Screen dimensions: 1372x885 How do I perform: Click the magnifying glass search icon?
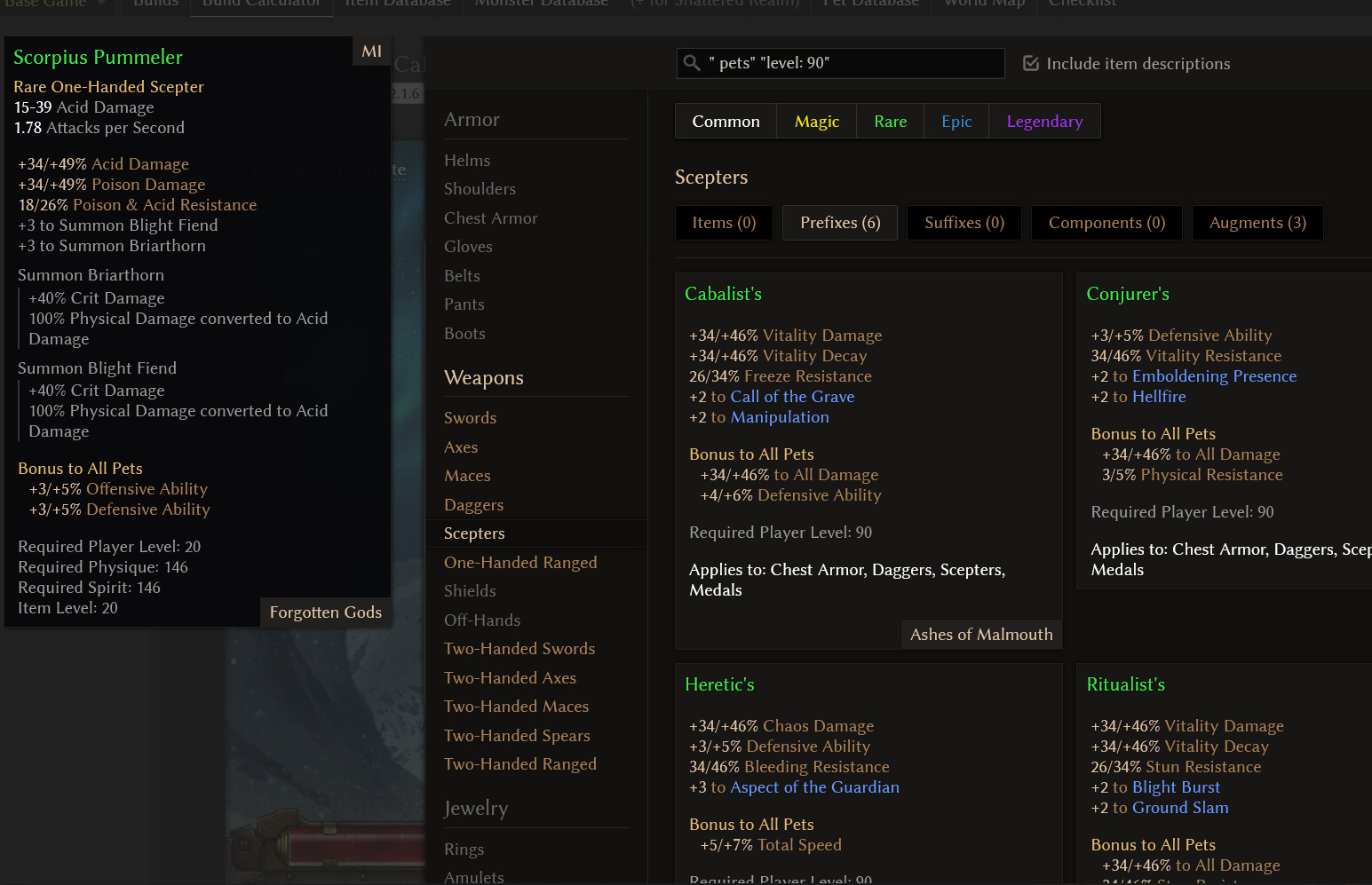pyautogui.click(x=692, y=63)
